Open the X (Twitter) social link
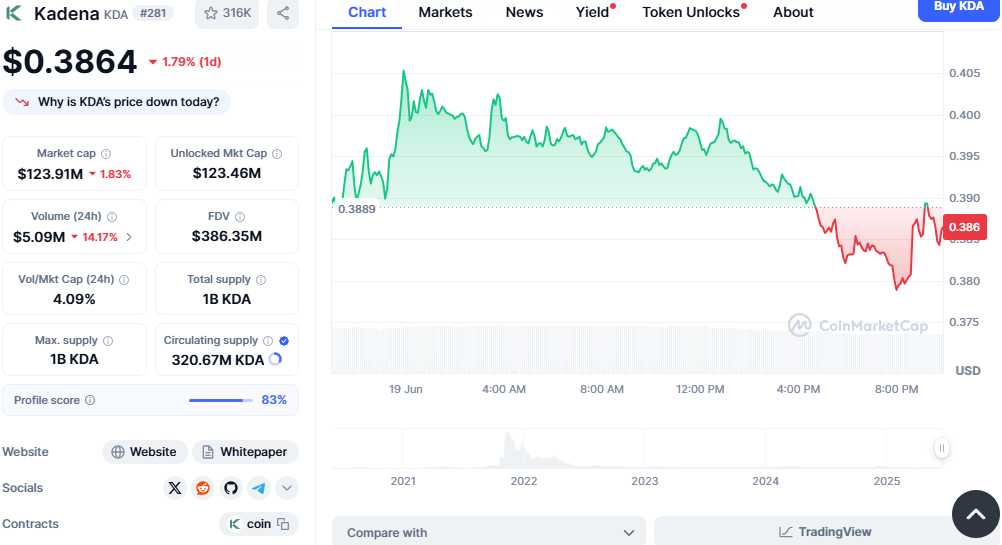 coord(174,488)
